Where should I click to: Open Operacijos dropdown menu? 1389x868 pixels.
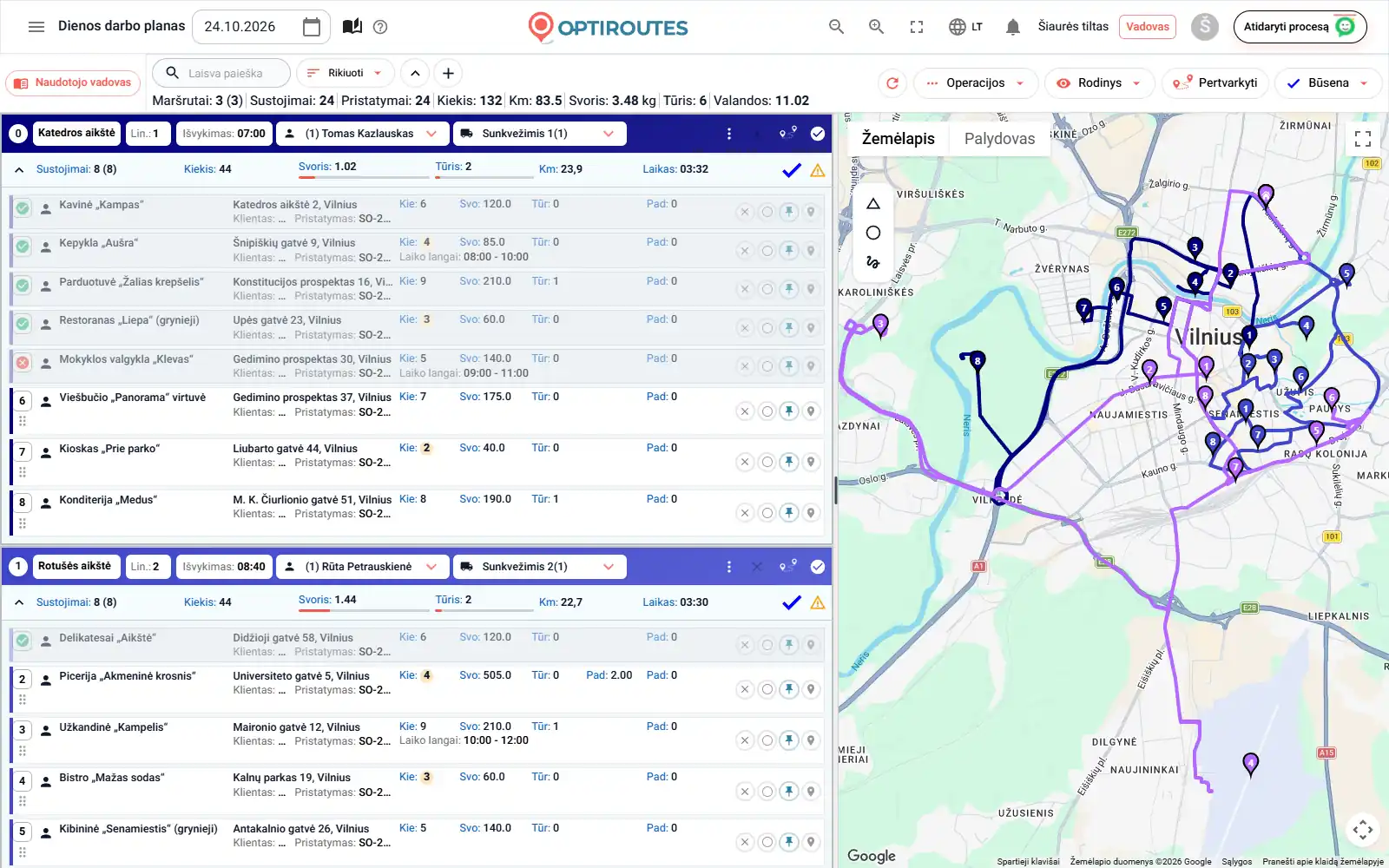pyautogui.click(x=976, y=83)
